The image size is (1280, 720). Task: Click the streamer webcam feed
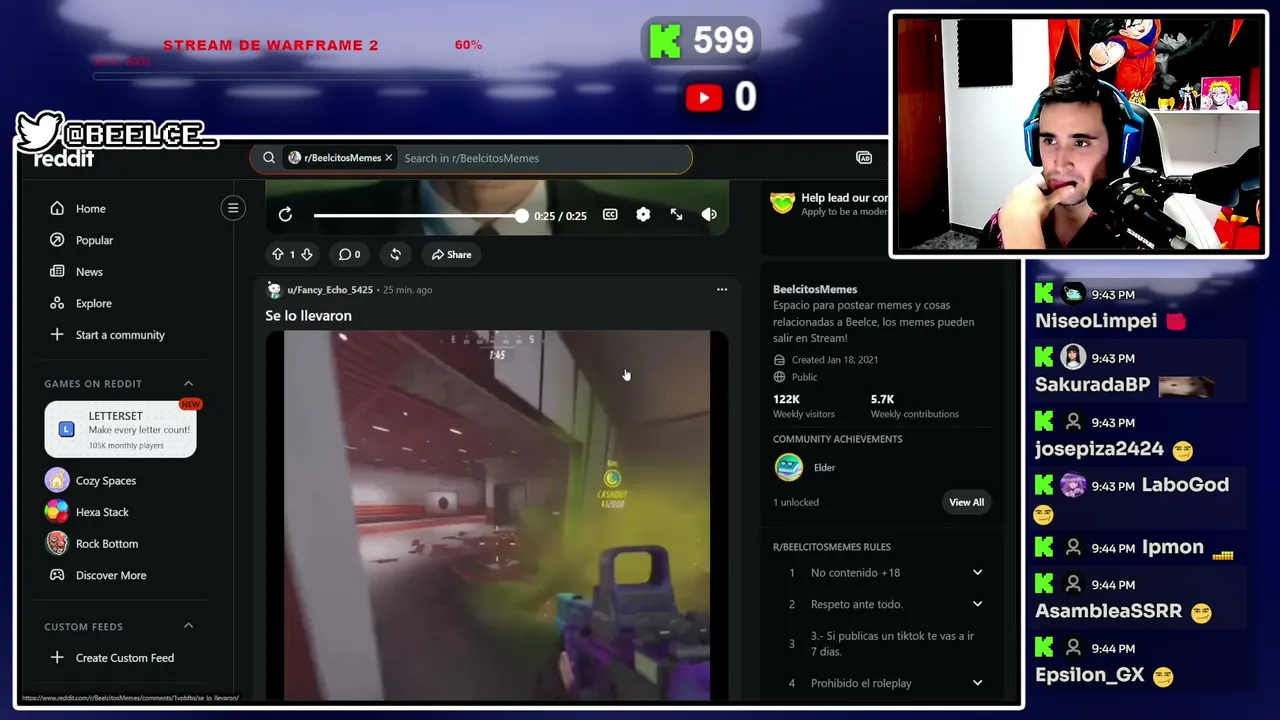1078,134
